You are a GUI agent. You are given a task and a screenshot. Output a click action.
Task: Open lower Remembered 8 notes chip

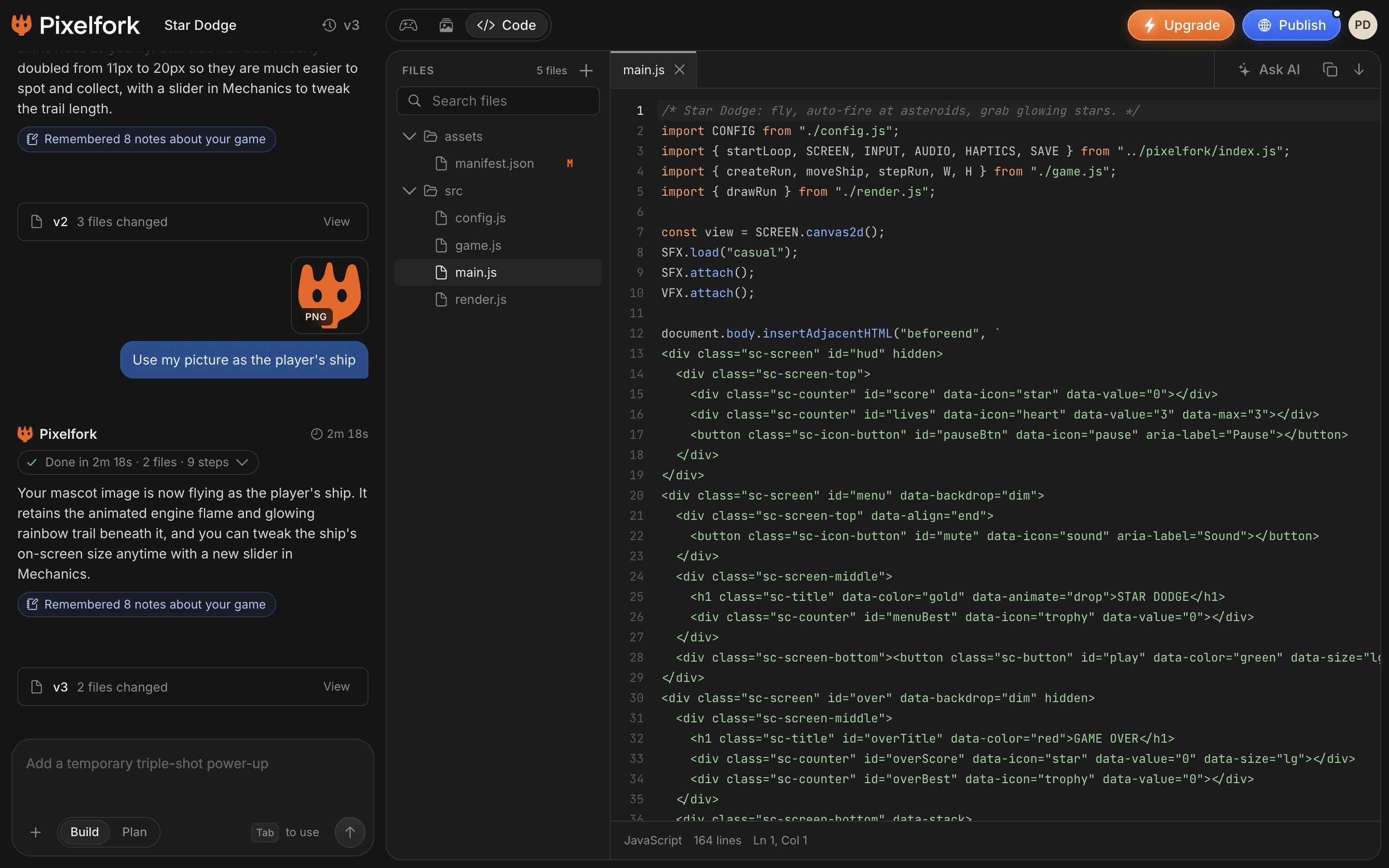tap(146, 605)
